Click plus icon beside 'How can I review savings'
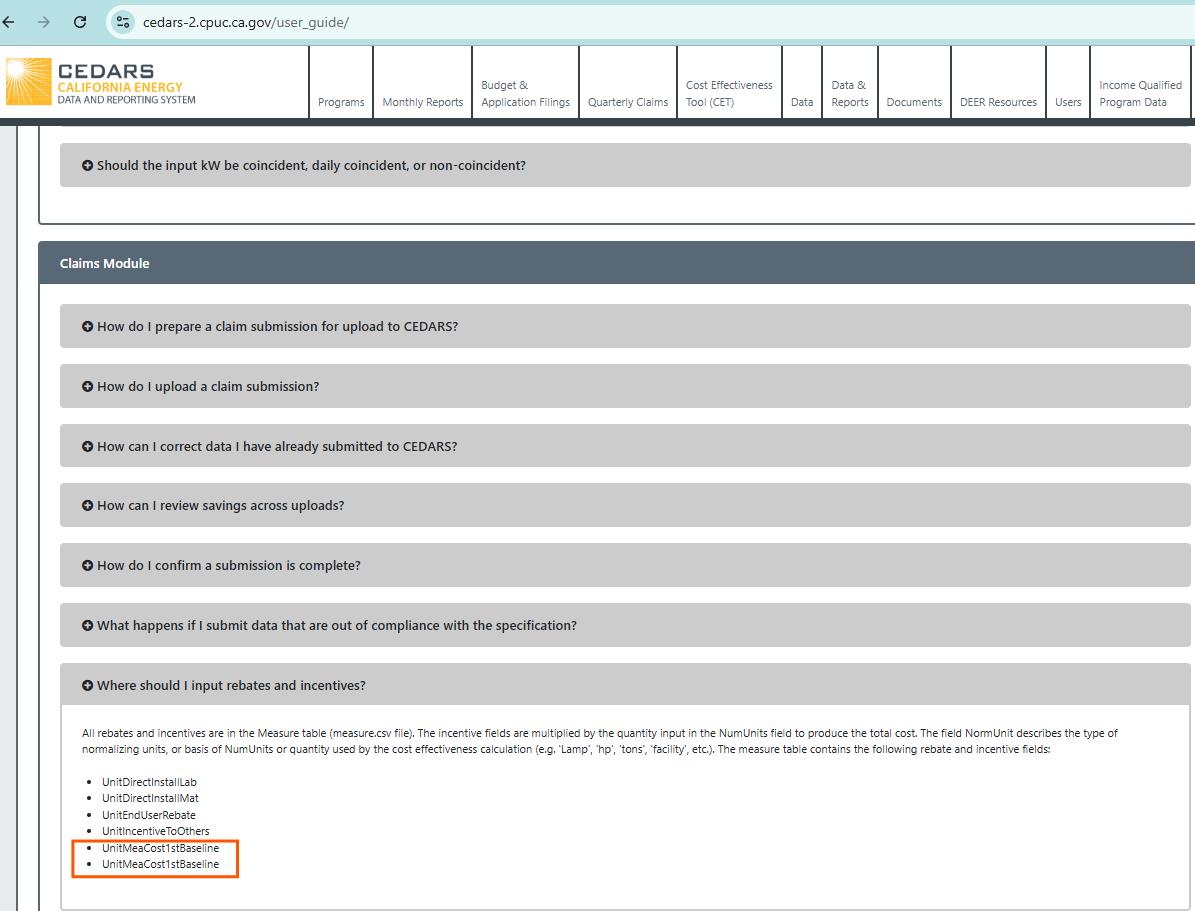The height and width of the screenshot is (911, 1195). pos(88,506)
